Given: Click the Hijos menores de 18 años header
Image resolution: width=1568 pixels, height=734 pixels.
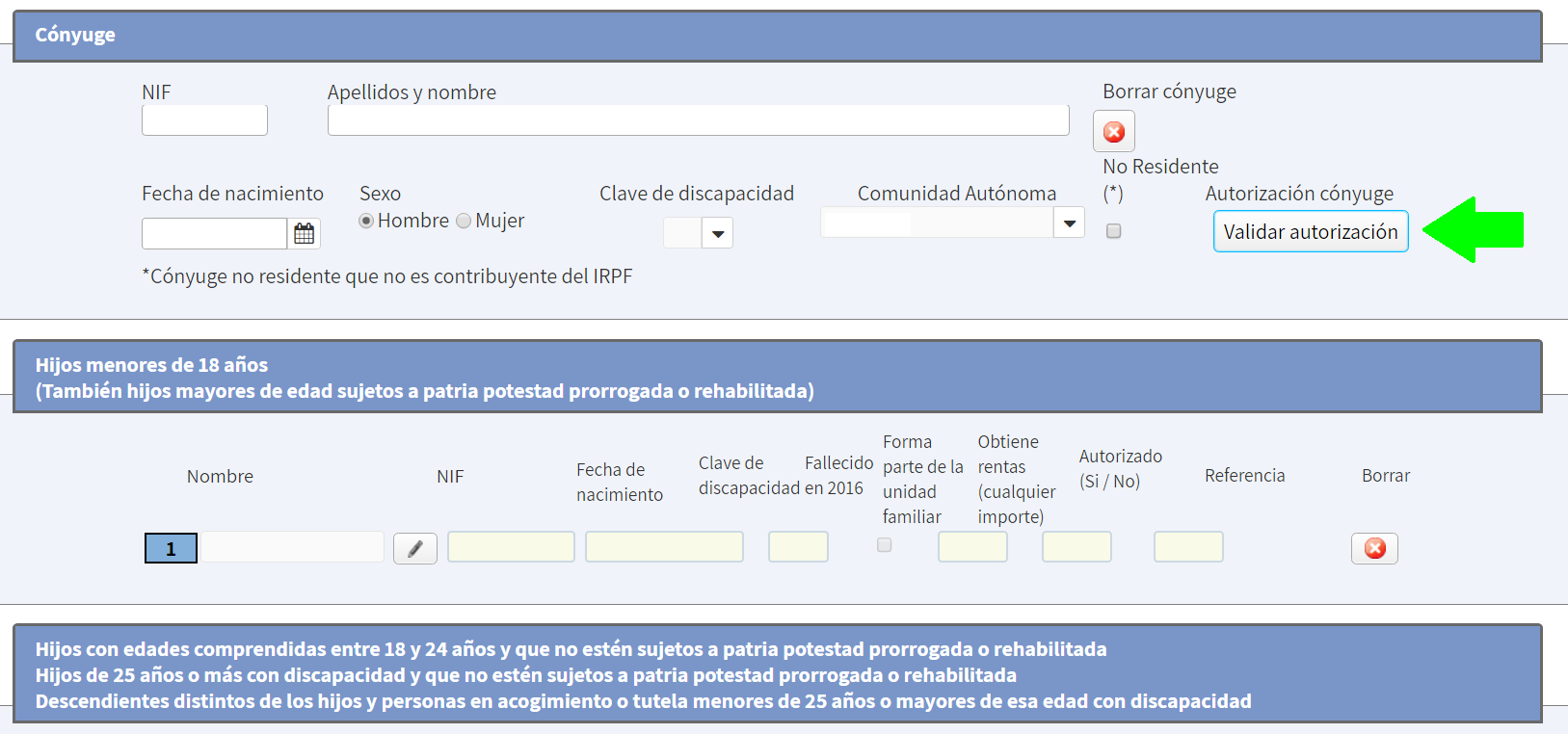Looking at the screenshot, I should coord(777,377).
